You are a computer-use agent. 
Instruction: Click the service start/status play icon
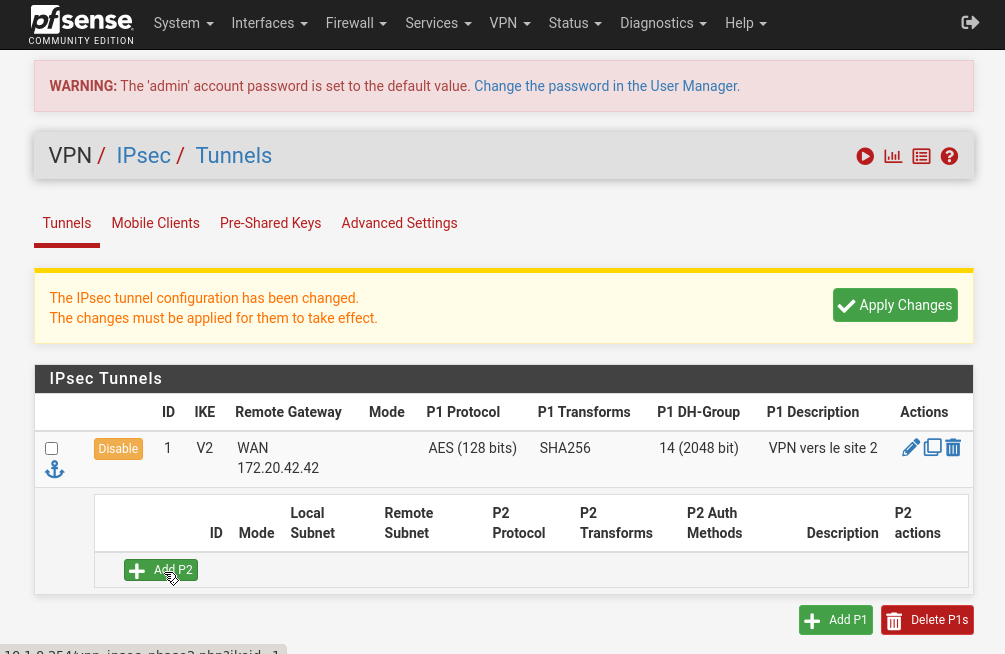tap(865, 156)
